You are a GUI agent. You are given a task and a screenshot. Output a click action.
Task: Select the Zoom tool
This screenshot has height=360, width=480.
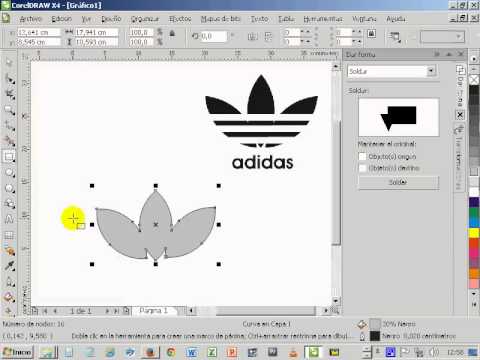tap(9, 110)
